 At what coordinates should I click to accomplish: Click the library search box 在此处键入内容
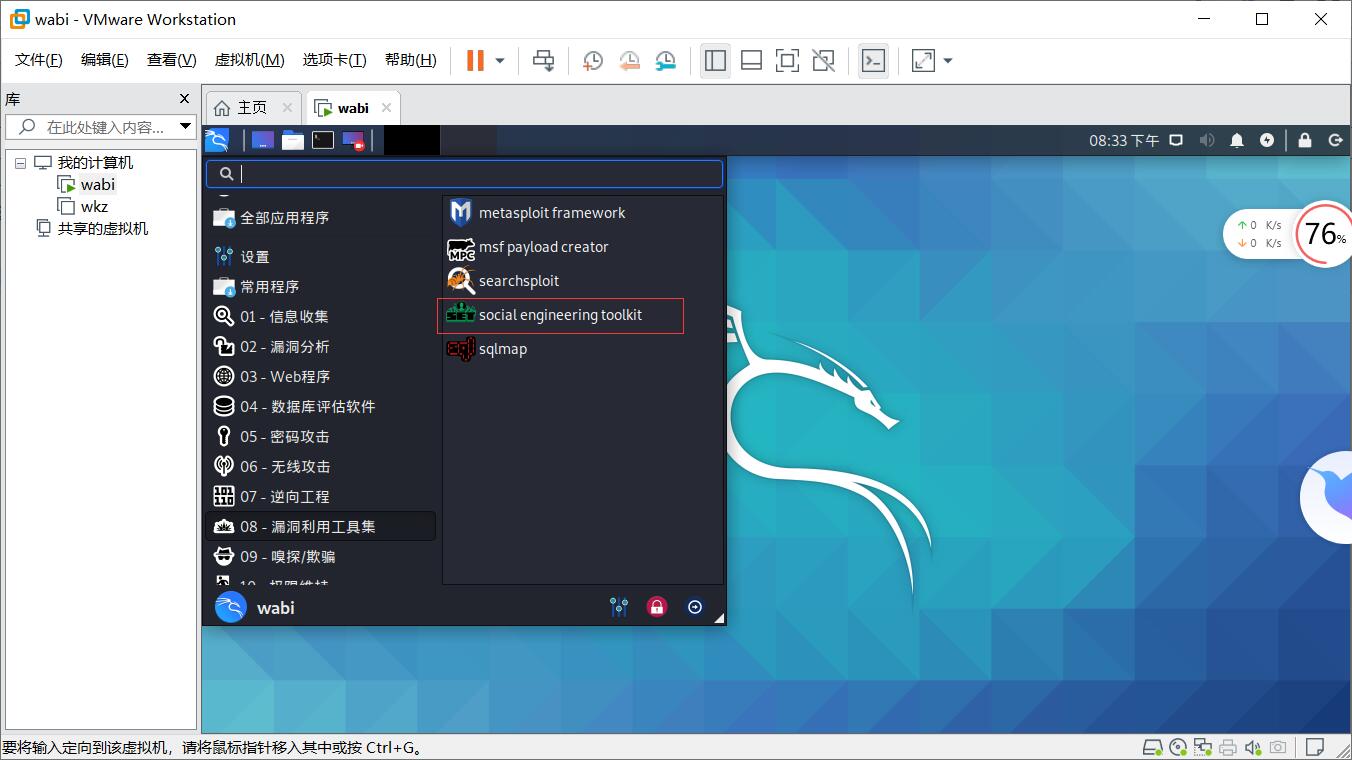point(101,127)
